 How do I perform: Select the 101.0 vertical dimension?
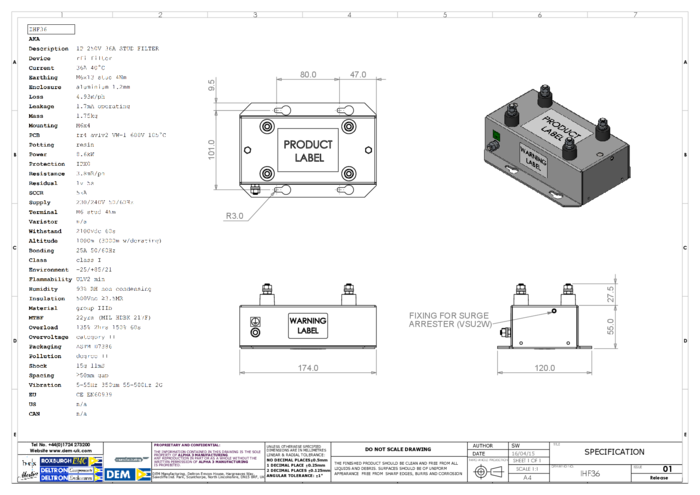212,149
